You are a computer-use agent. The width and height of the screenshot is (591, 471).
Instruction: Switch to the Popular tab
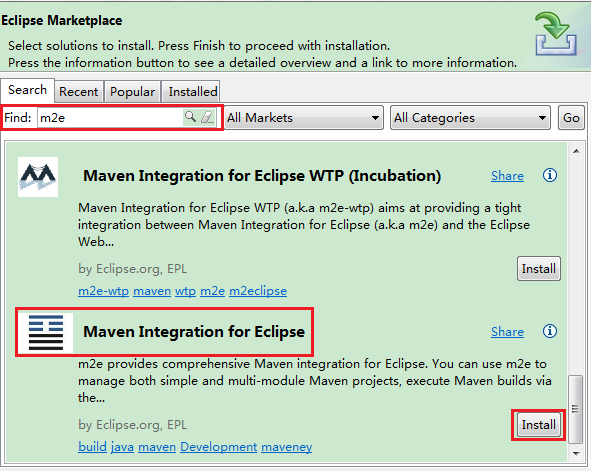point(132,92)
